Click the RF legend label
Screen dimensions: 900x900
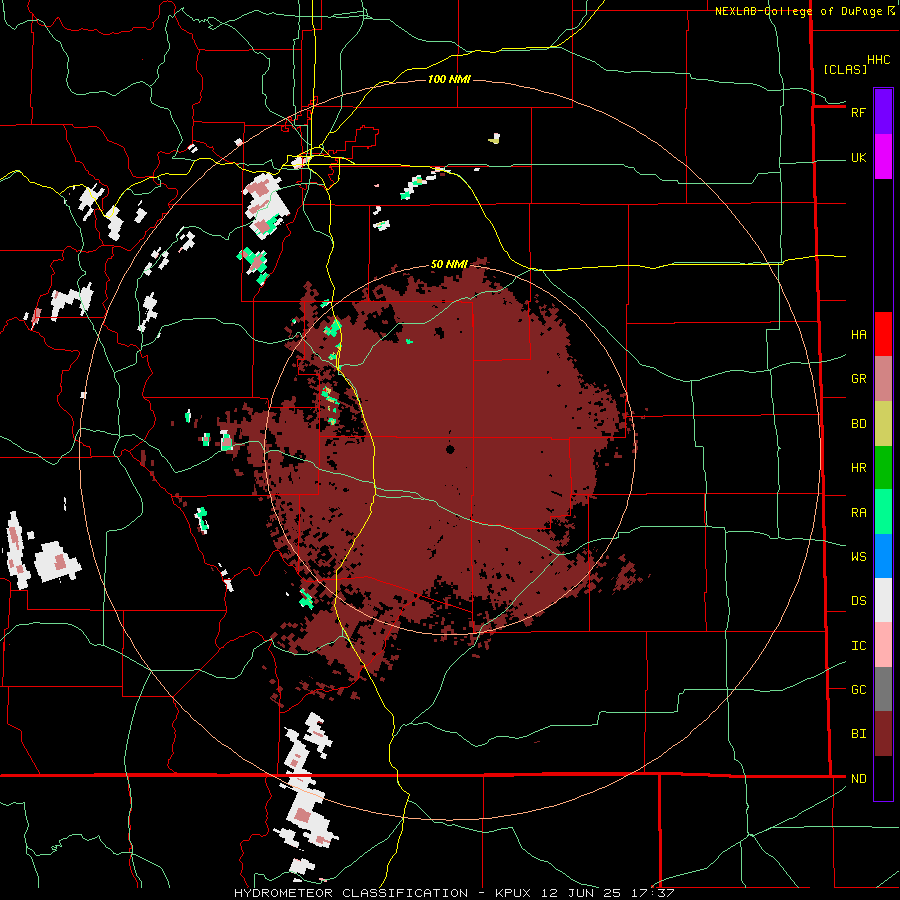(x=858, y=112)
